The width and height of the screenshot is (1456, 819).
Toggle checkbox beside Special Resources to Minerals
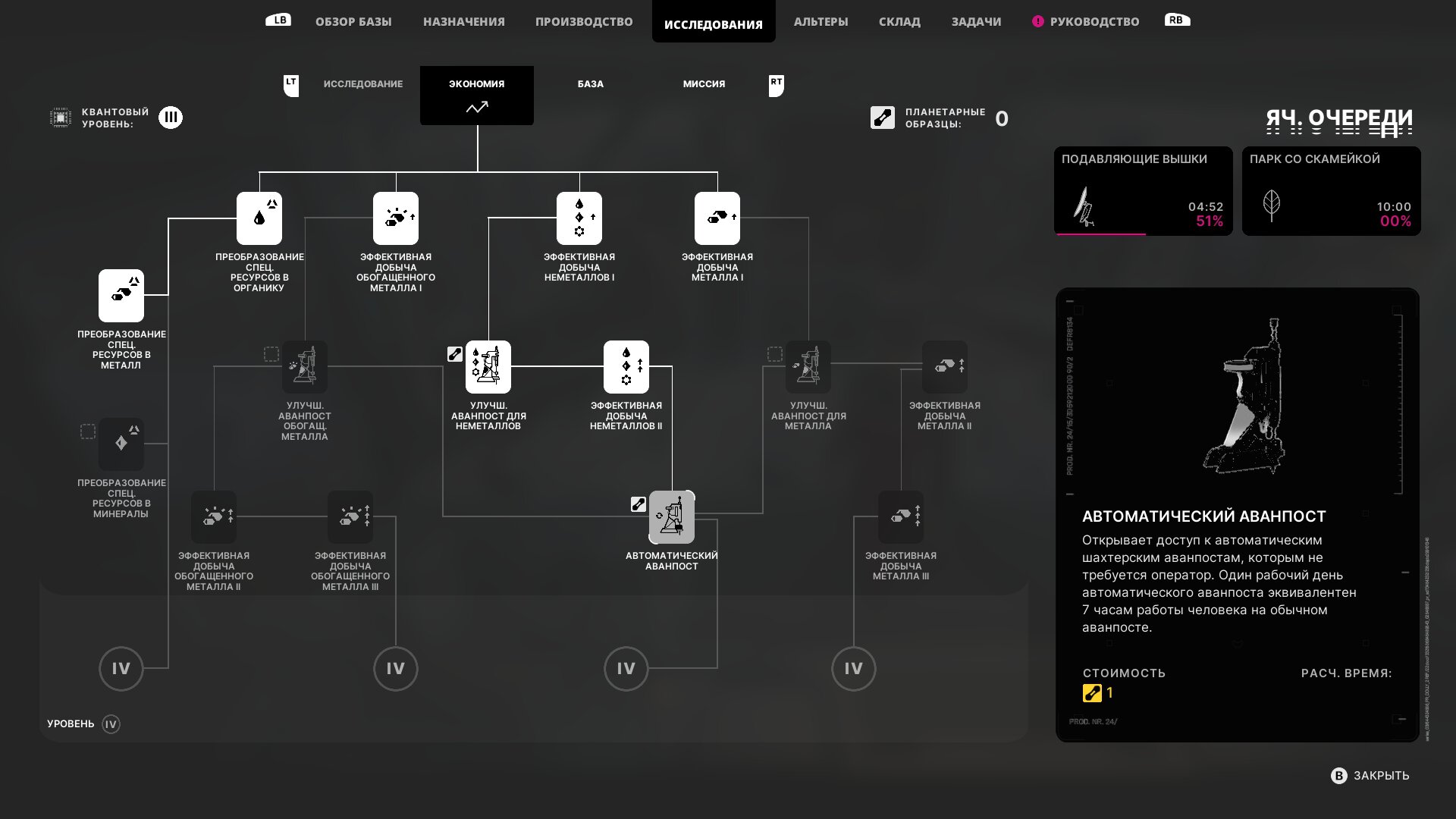(88, 431)
